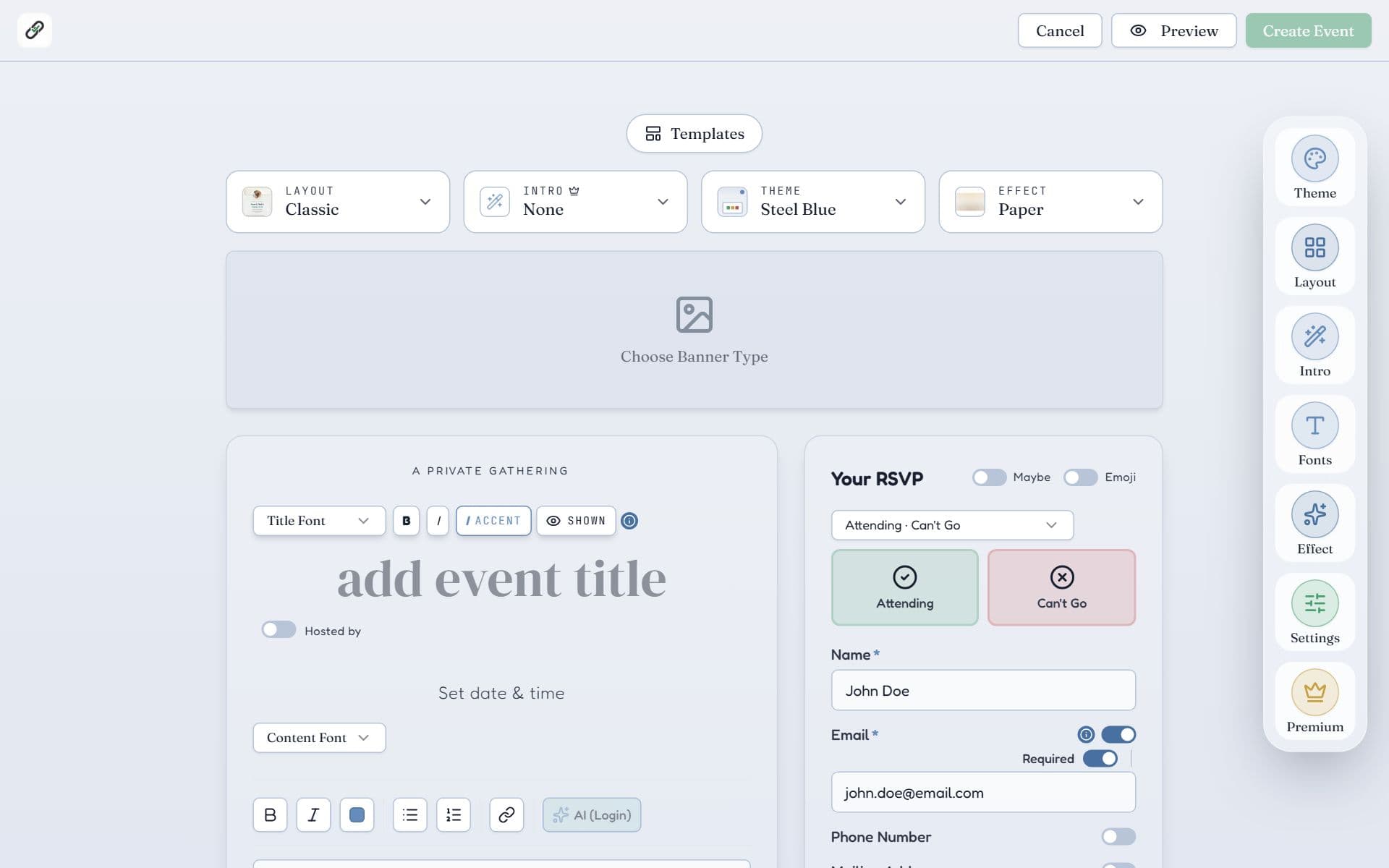Image resolution: width=1389 pixels, height=868 pixels.
Task: Toggle italic in content editor toolbar
Action: [313, 815]
